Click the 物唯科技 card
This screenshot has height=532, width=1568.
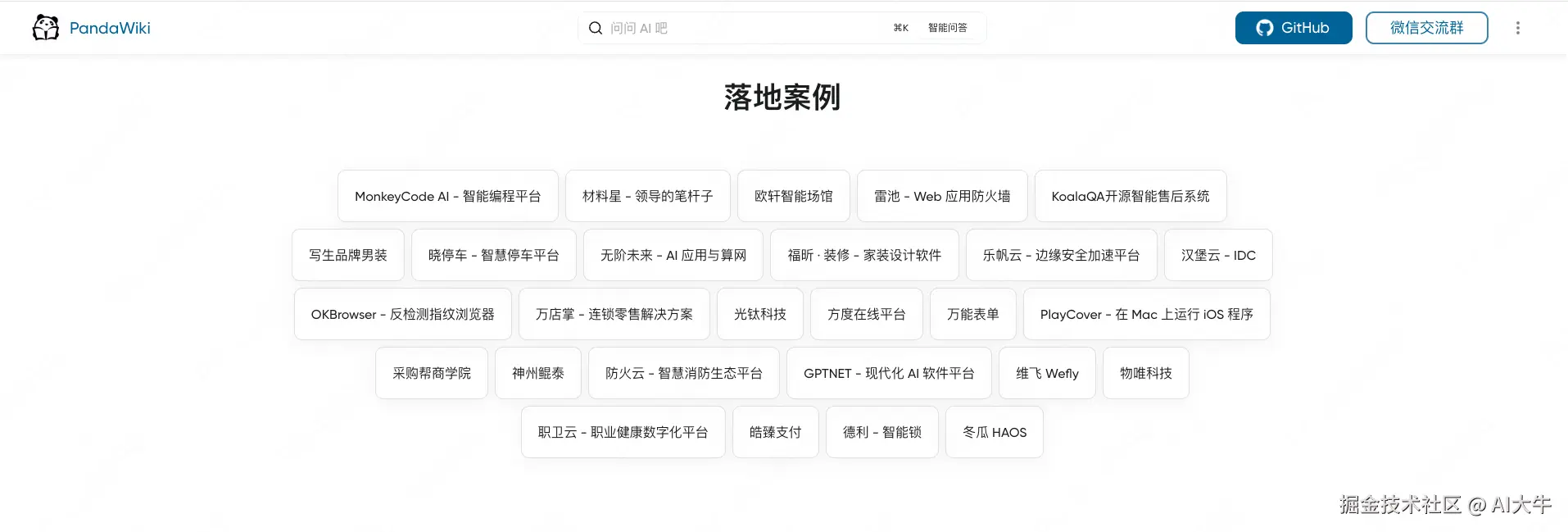pos(1146,373)
